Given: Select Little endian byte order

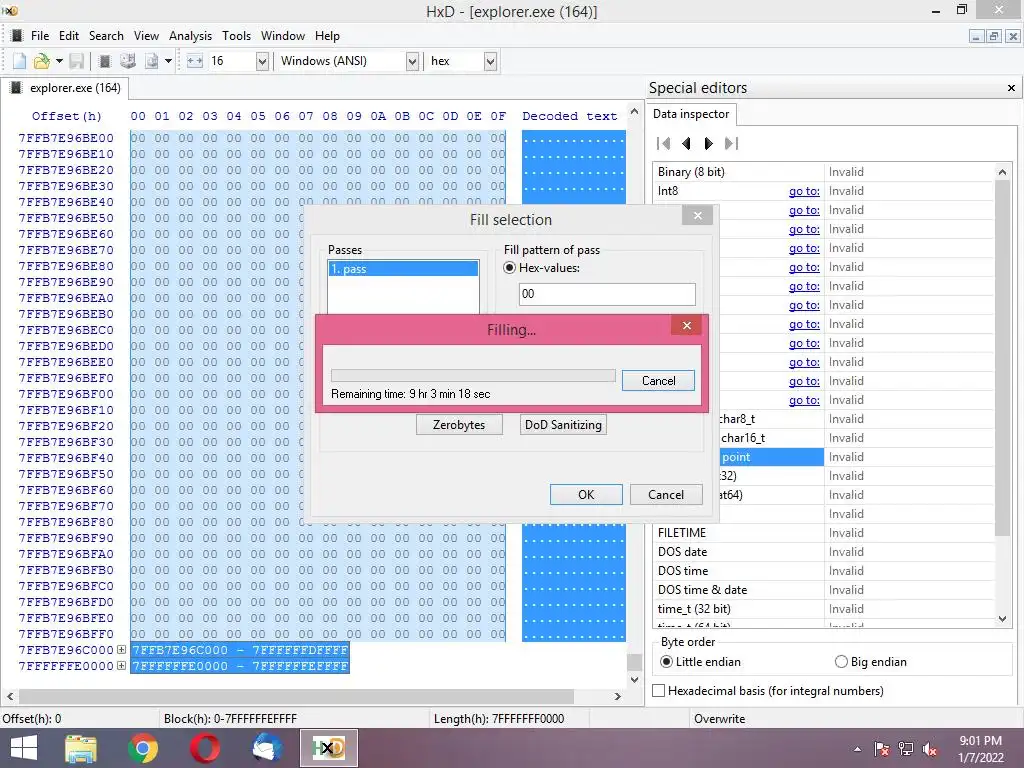Looking at the screenshot, I should pyautogui.click(x=666, y=662).
